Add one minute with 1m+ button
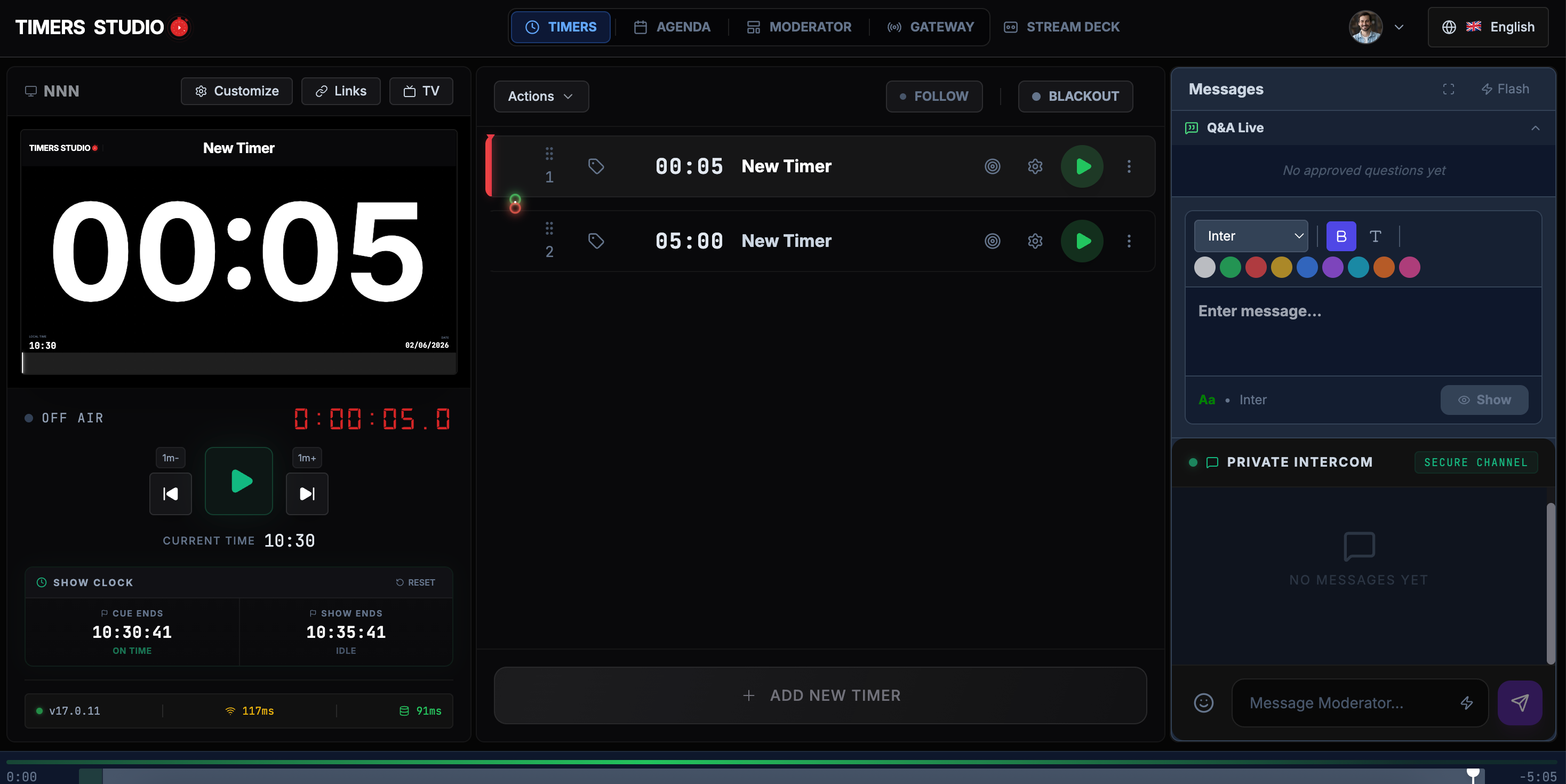The image size is (1566, 784). (x=307, y=458)
